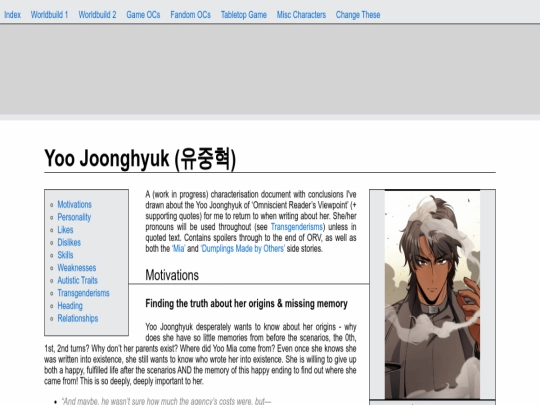
Task: Click the Change These nav link
Action: point(358,15)
